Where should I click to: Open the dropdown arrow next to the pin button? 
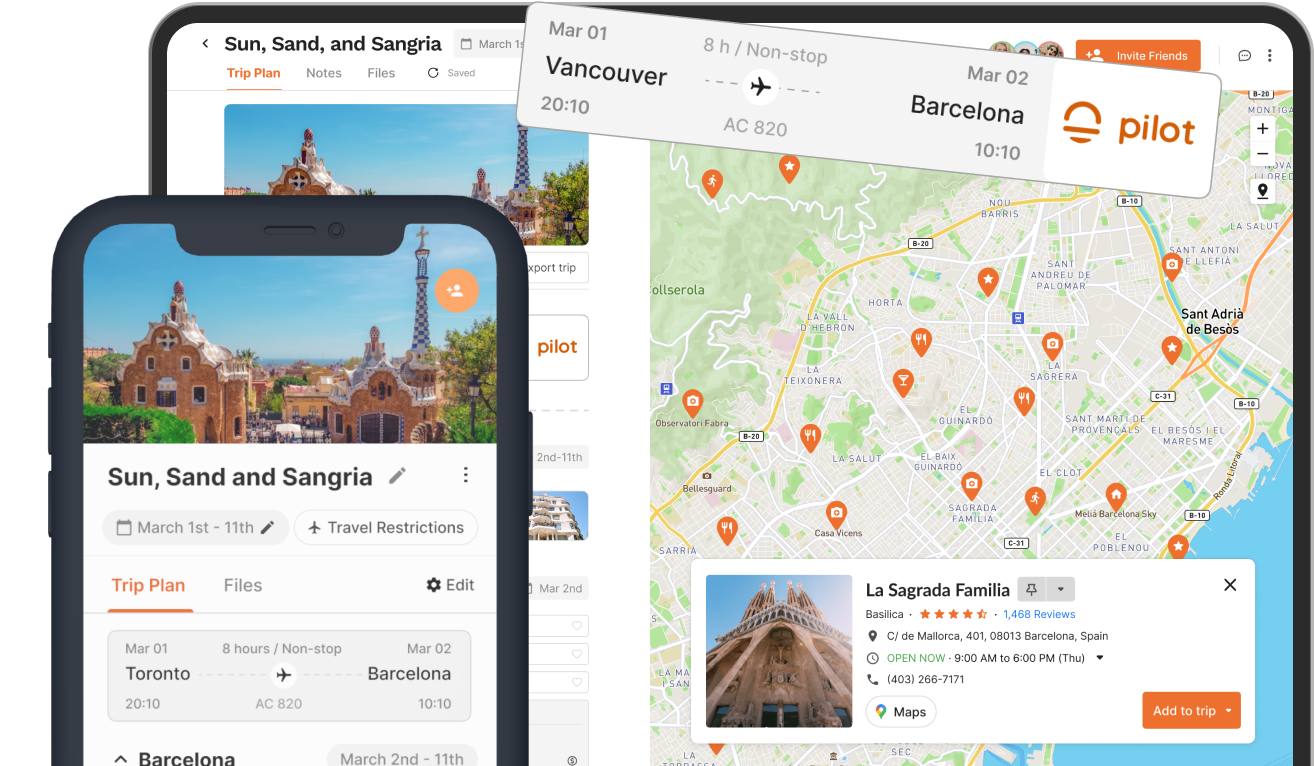pyautogui.click(x=1060, y=589)
